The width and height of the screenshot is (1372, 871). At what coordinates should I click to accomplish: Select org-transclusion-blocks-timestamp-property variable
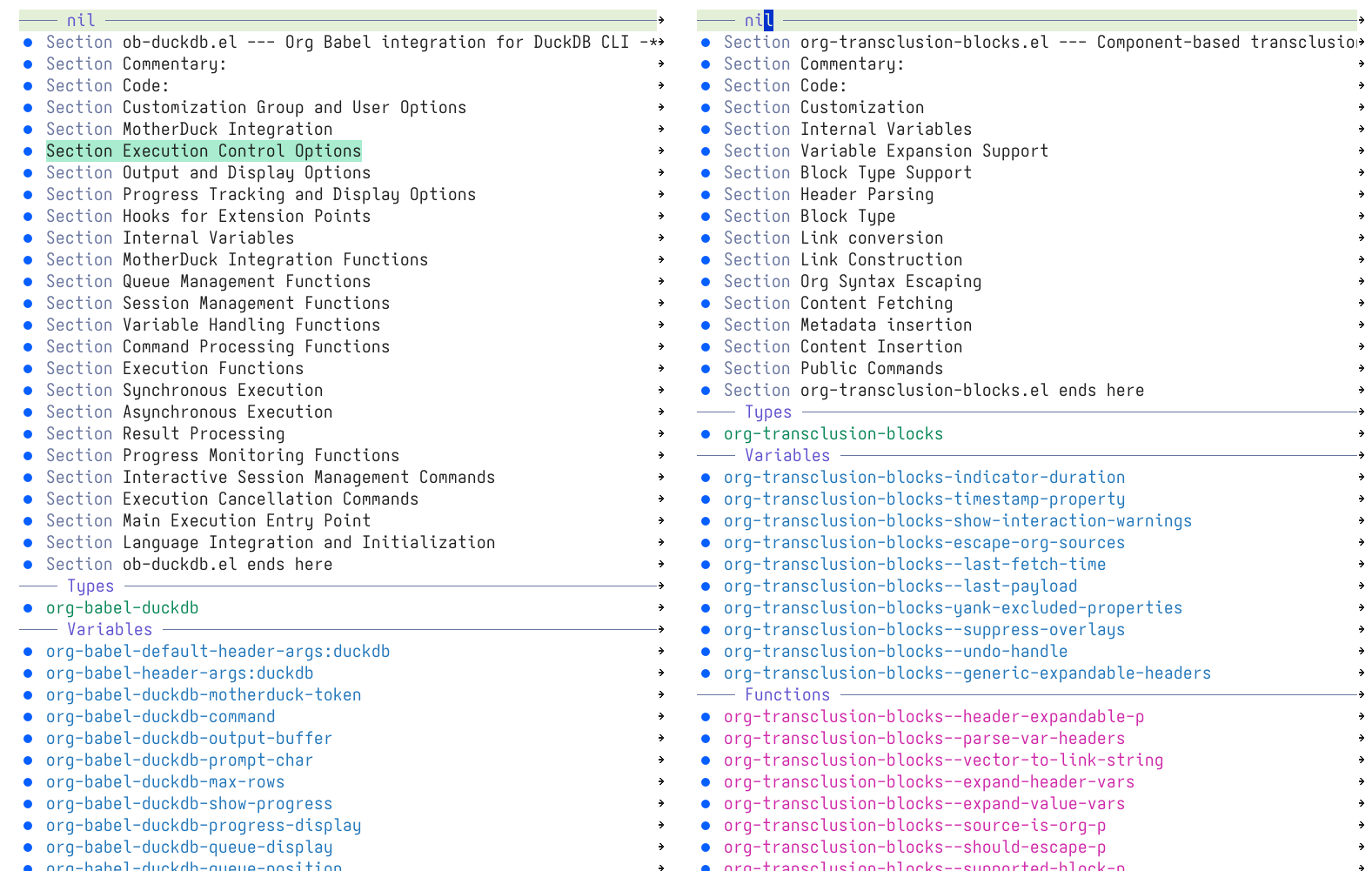point(925,499)
